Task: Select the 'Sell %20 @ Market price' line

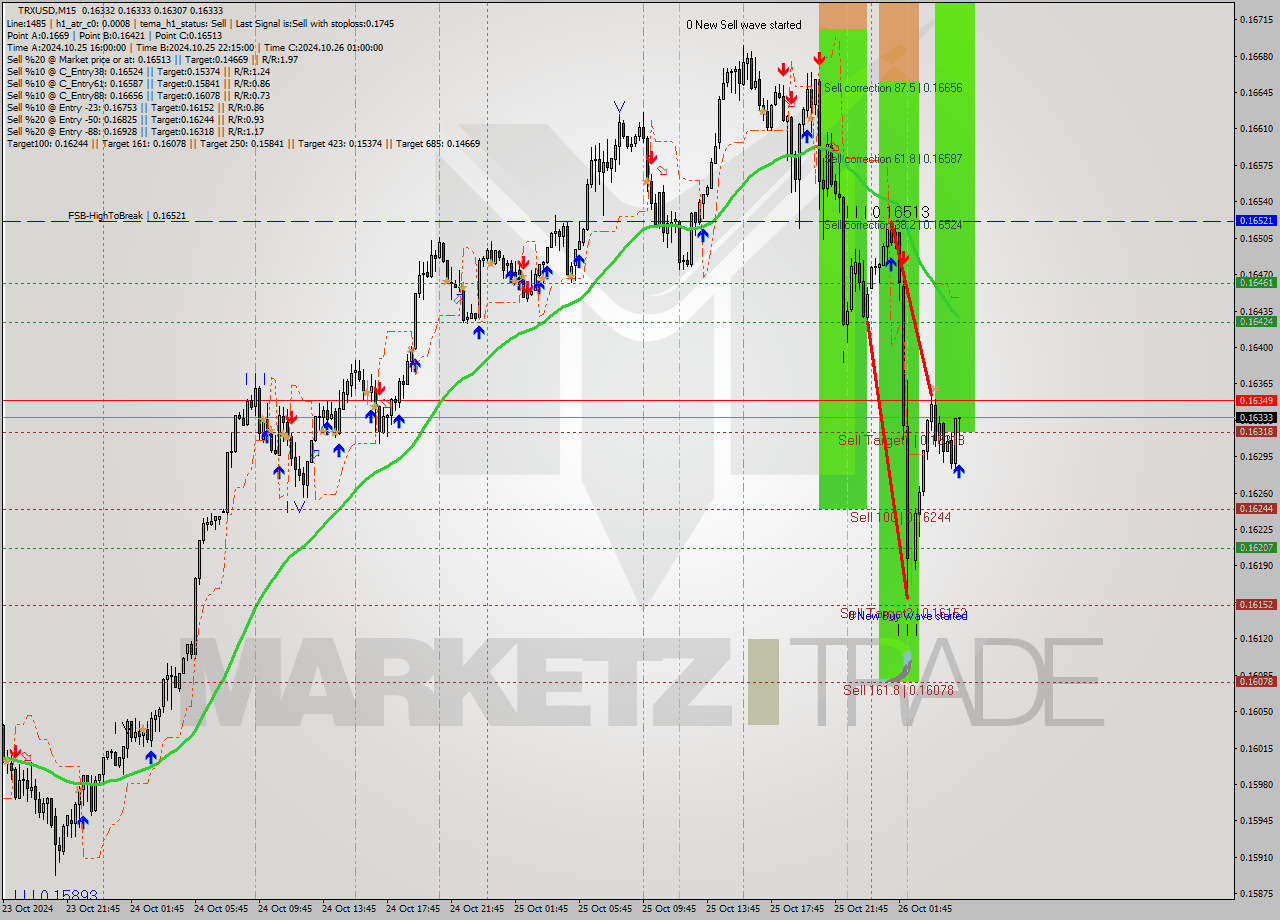Action: point(152,59)
